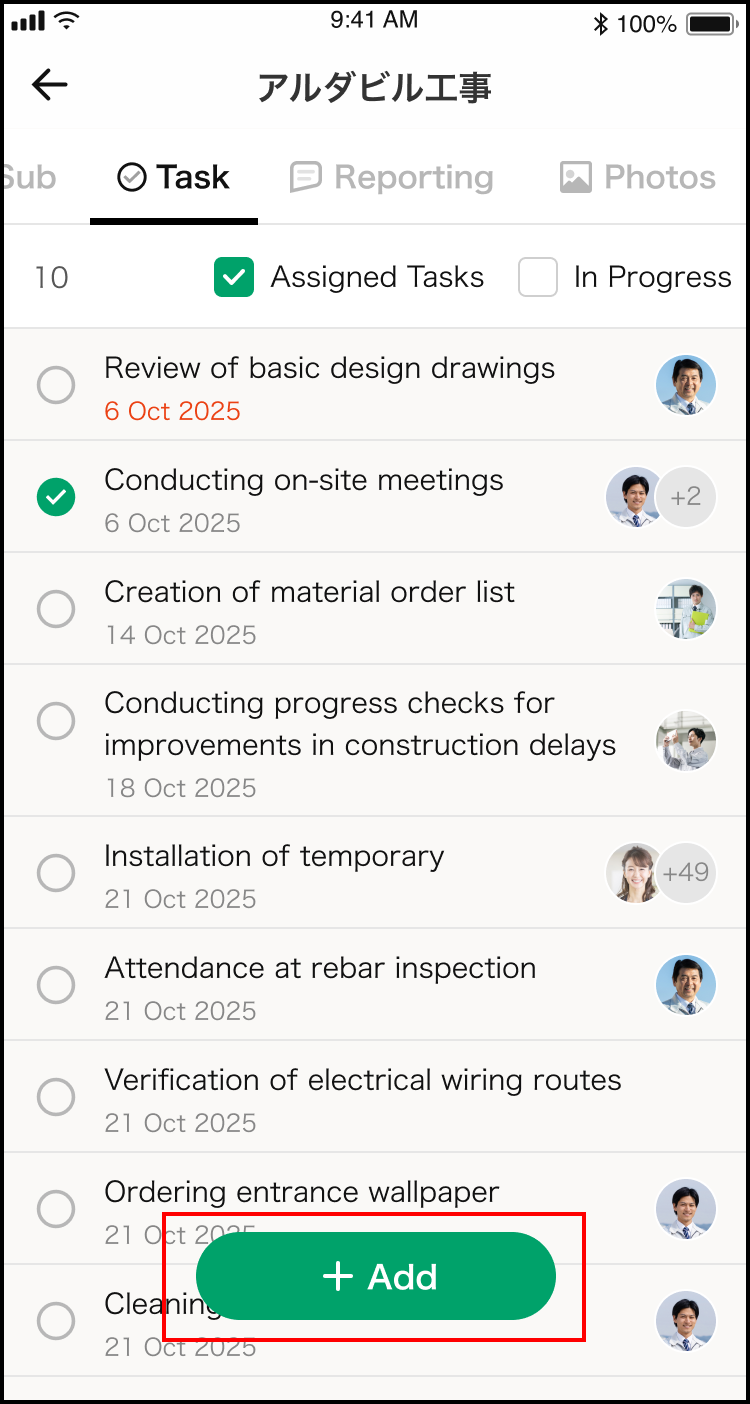Open assignee avatar for basic design drawings task

click(x=686, y=385)
